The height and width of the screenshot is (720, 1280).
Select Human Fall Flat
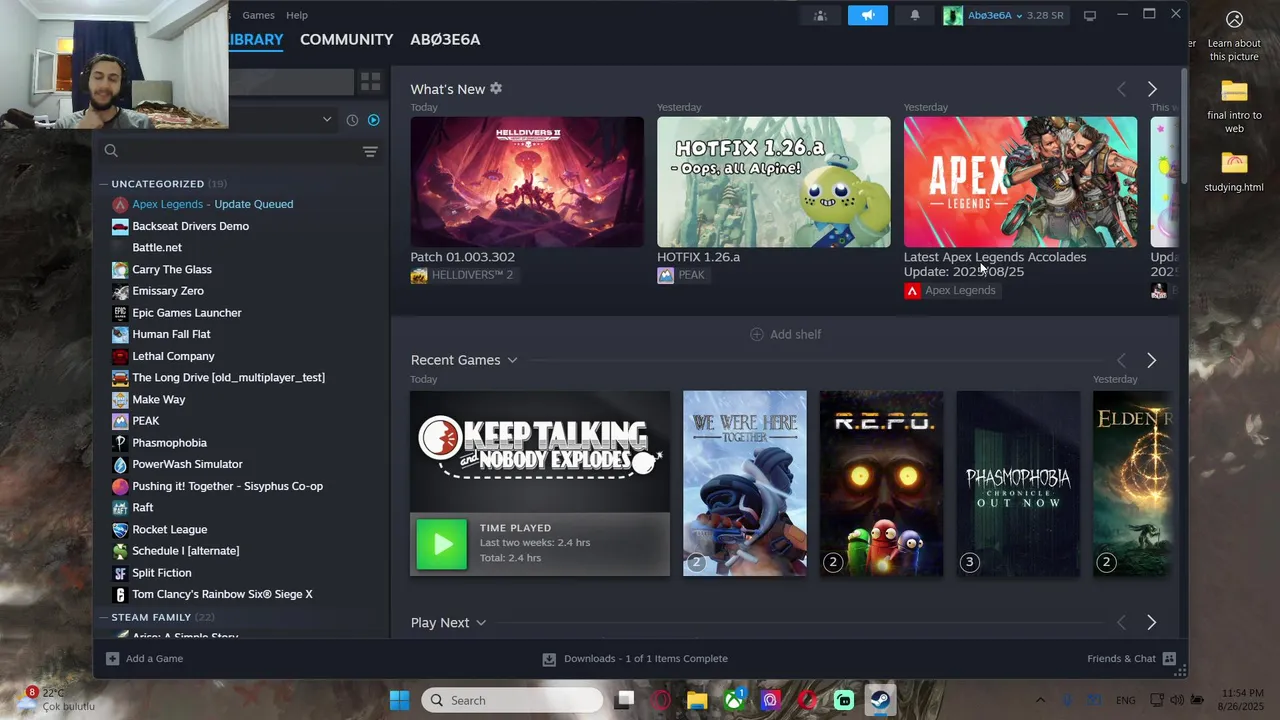point(171,334)
